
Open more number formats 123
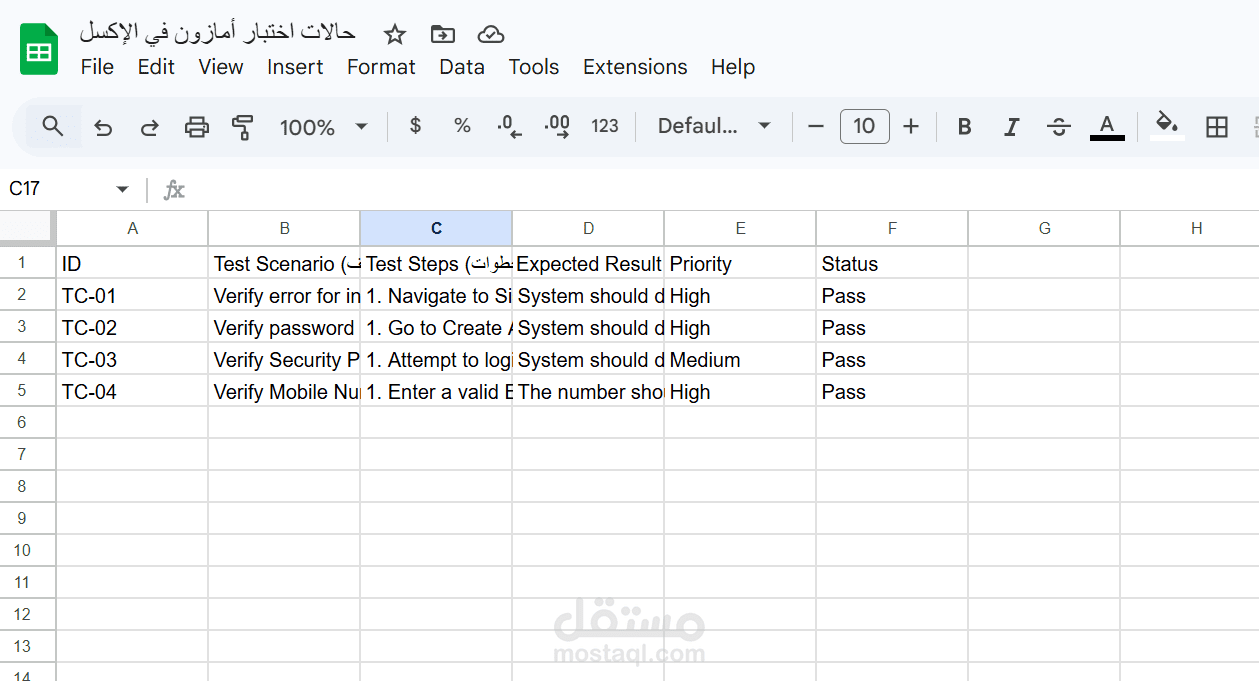pos(605,126)
